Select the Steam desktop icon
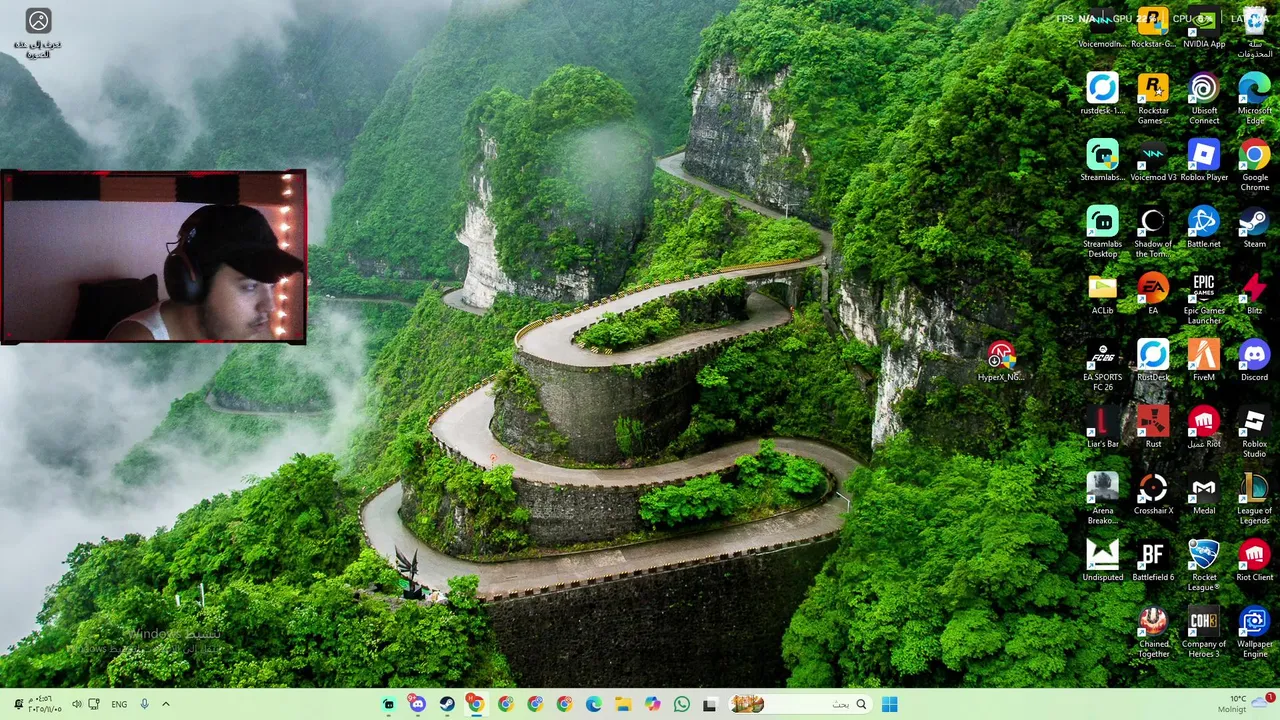This screenshot has width=1280, height=720. coord(1255,228)
